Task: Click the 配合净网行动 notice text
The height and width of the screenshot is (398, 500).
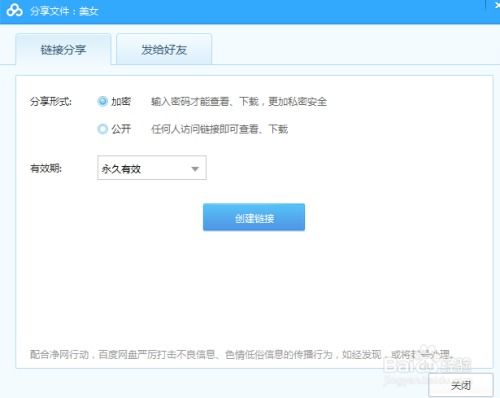Action: (x=242, y=354)
